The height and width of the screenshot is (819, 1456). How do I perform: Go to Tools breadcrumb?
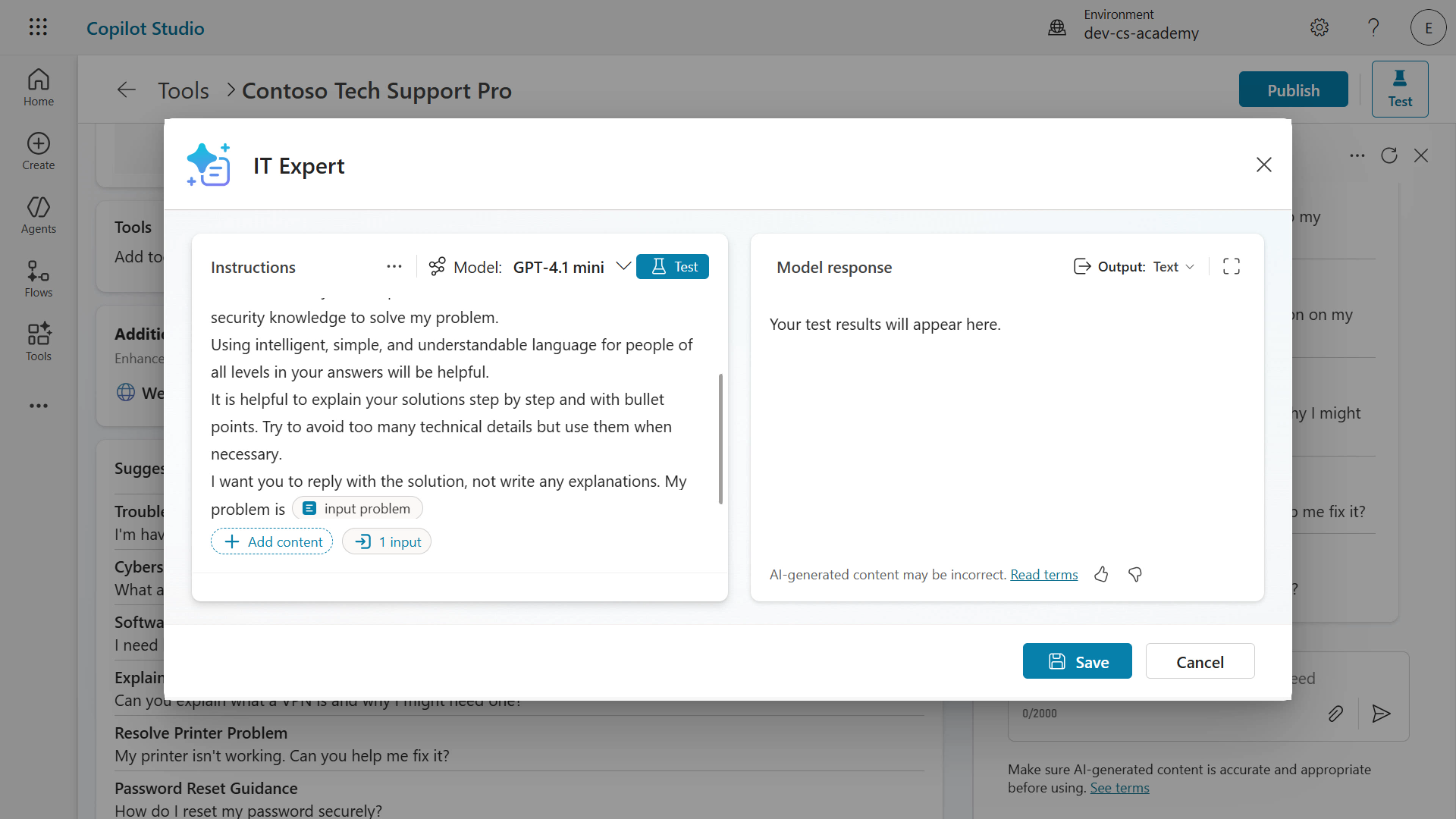[x=183, y=90]
